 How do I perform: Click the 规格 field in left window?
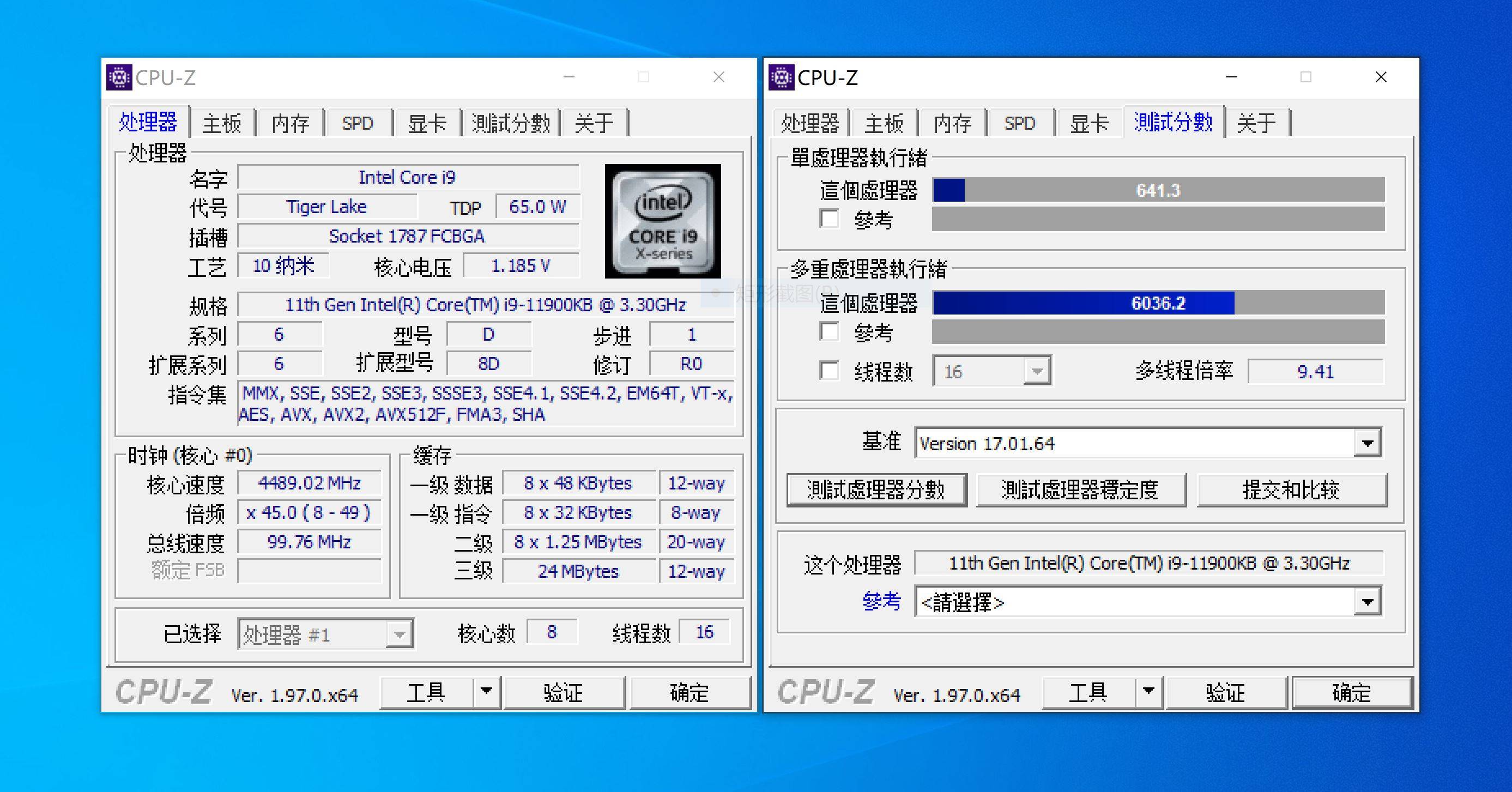point(486,305)
